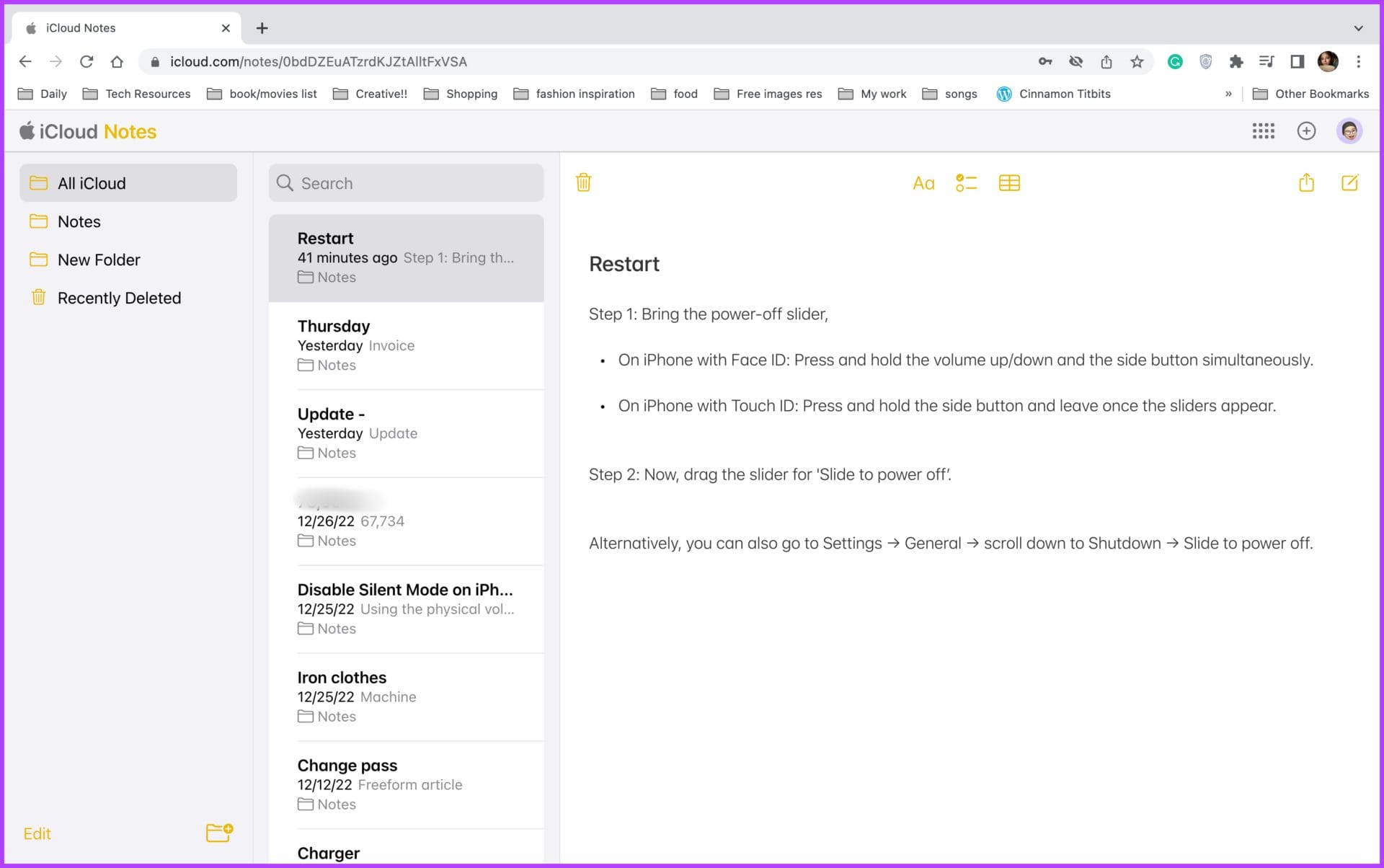Create a new folder using bottom folder icon
Screen dimensions: 1384x868
218,833
